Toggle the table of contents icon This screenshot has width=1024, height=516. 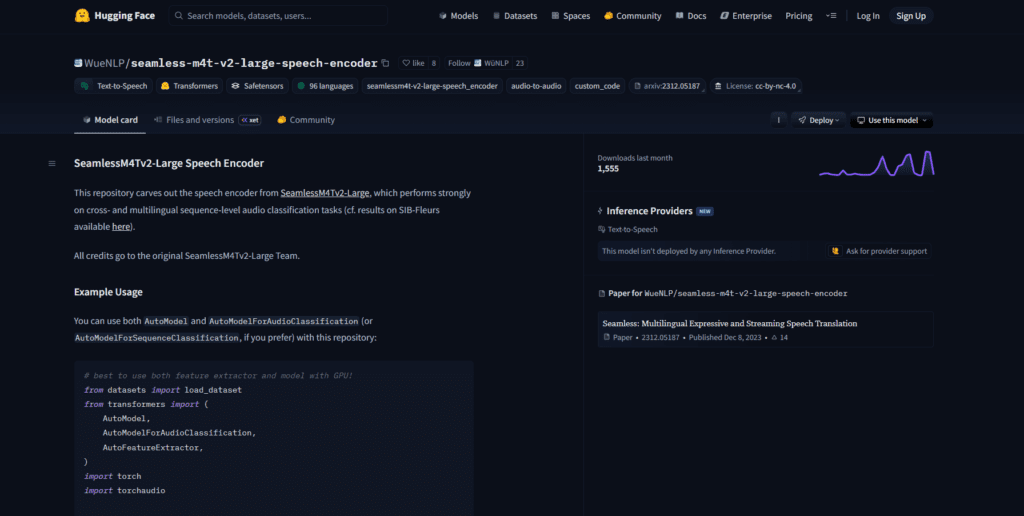[52, 163]
